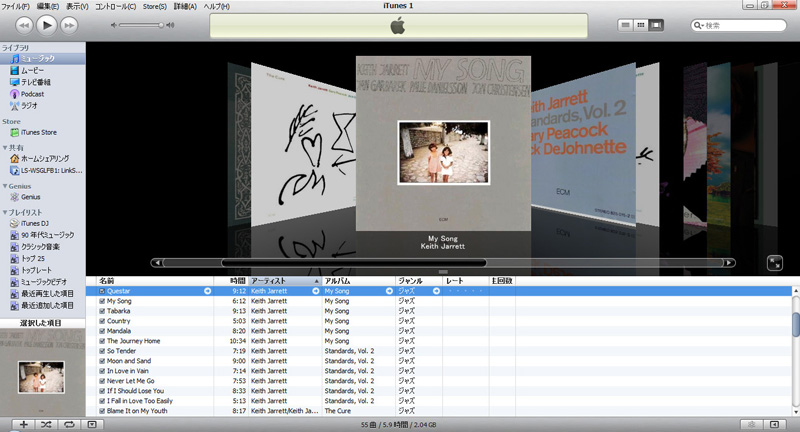Screen dimensions: 800x432
Task: Collapse the プレイリスト sidebar section
Action: [x=4, y=213]
